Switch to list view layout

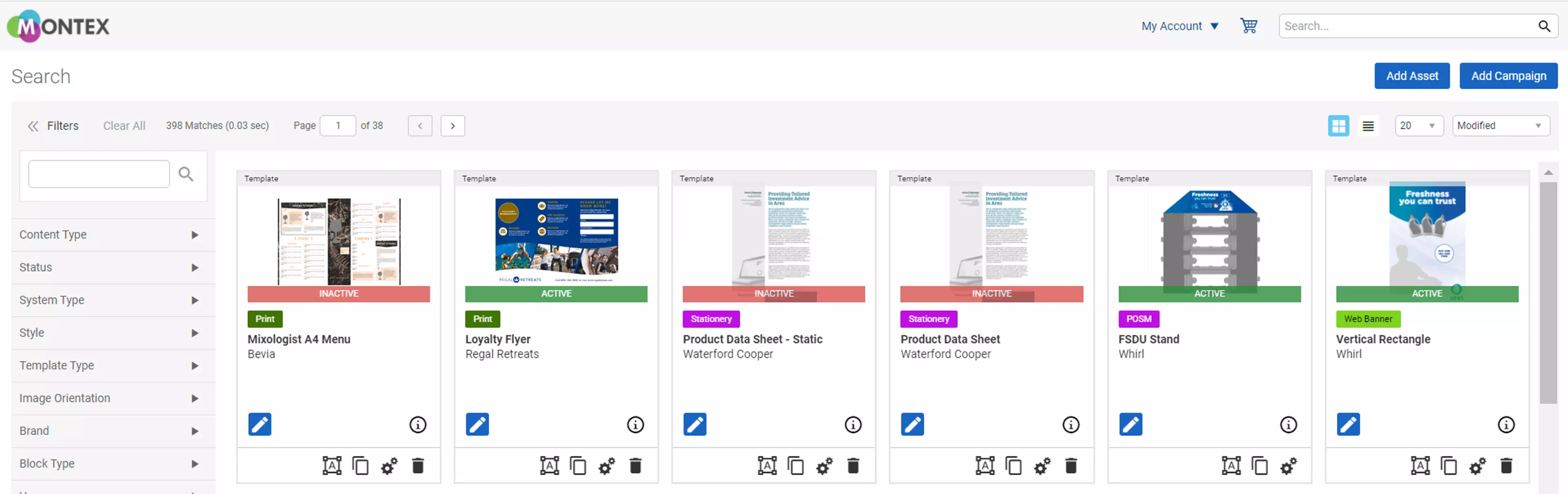(1369, 125)
